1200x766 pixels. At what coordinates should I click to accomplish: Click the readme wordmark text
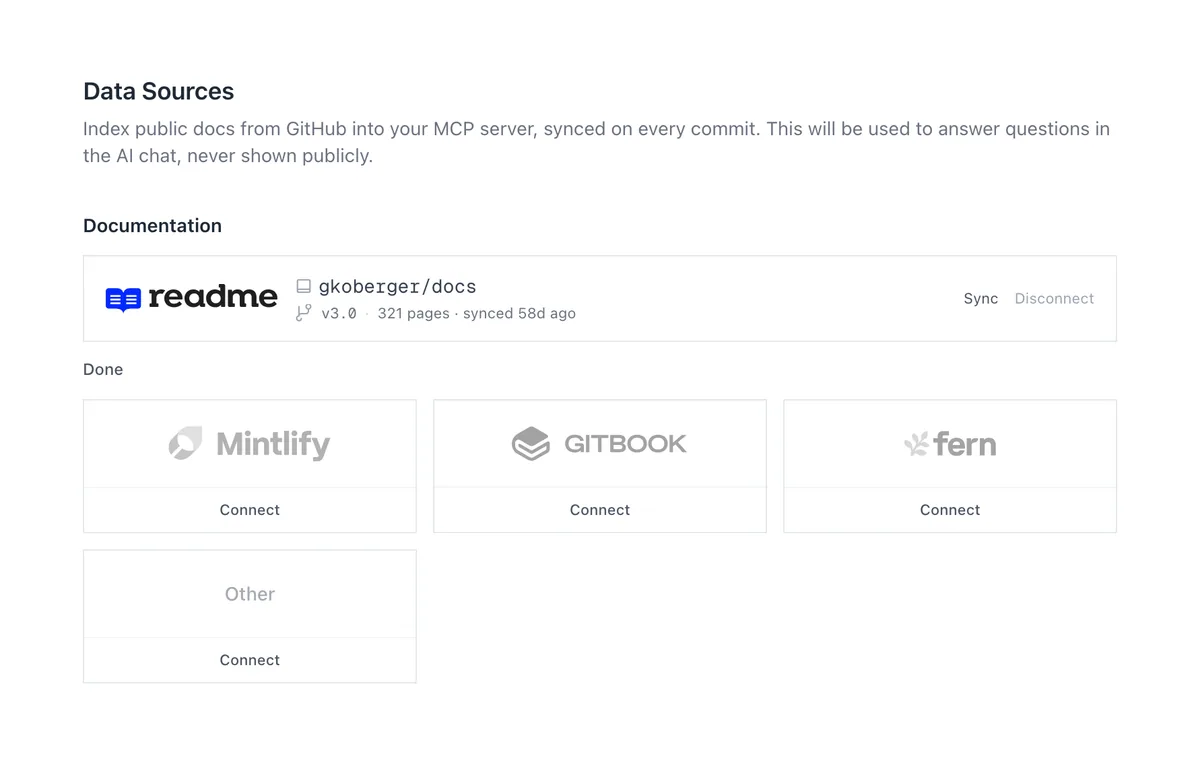point(213,297)
